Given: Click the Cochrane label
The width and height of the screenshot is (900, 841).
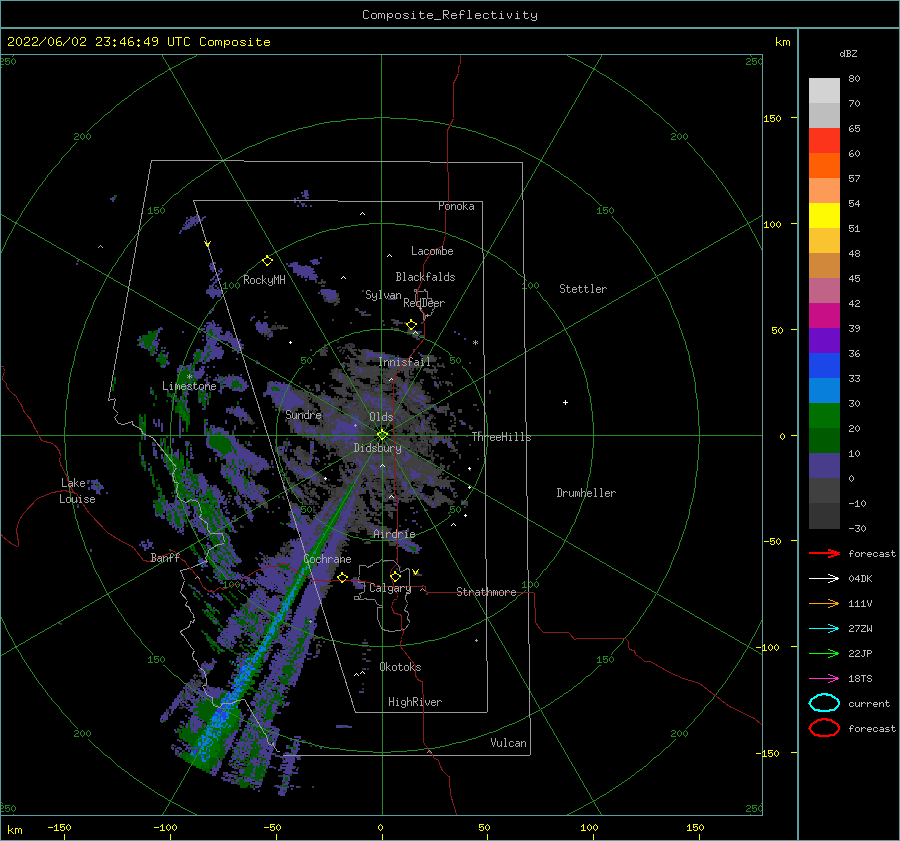Looking at the screenshot, I should pos(327,559).
